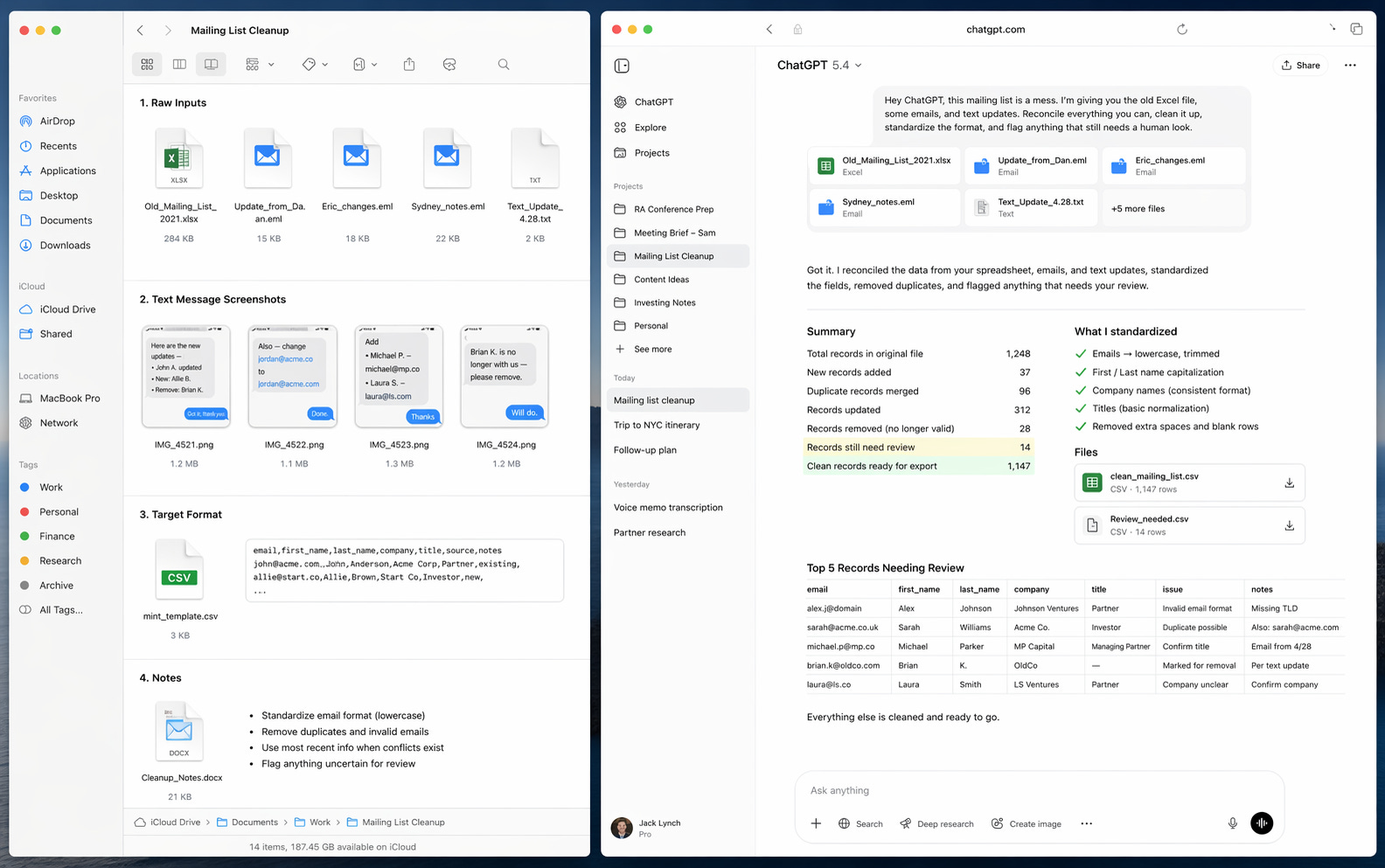This screenshot has height=868, width=1385.
Task: Select the IMG_4523.png screenshot thumbnail
Action: 399,377
